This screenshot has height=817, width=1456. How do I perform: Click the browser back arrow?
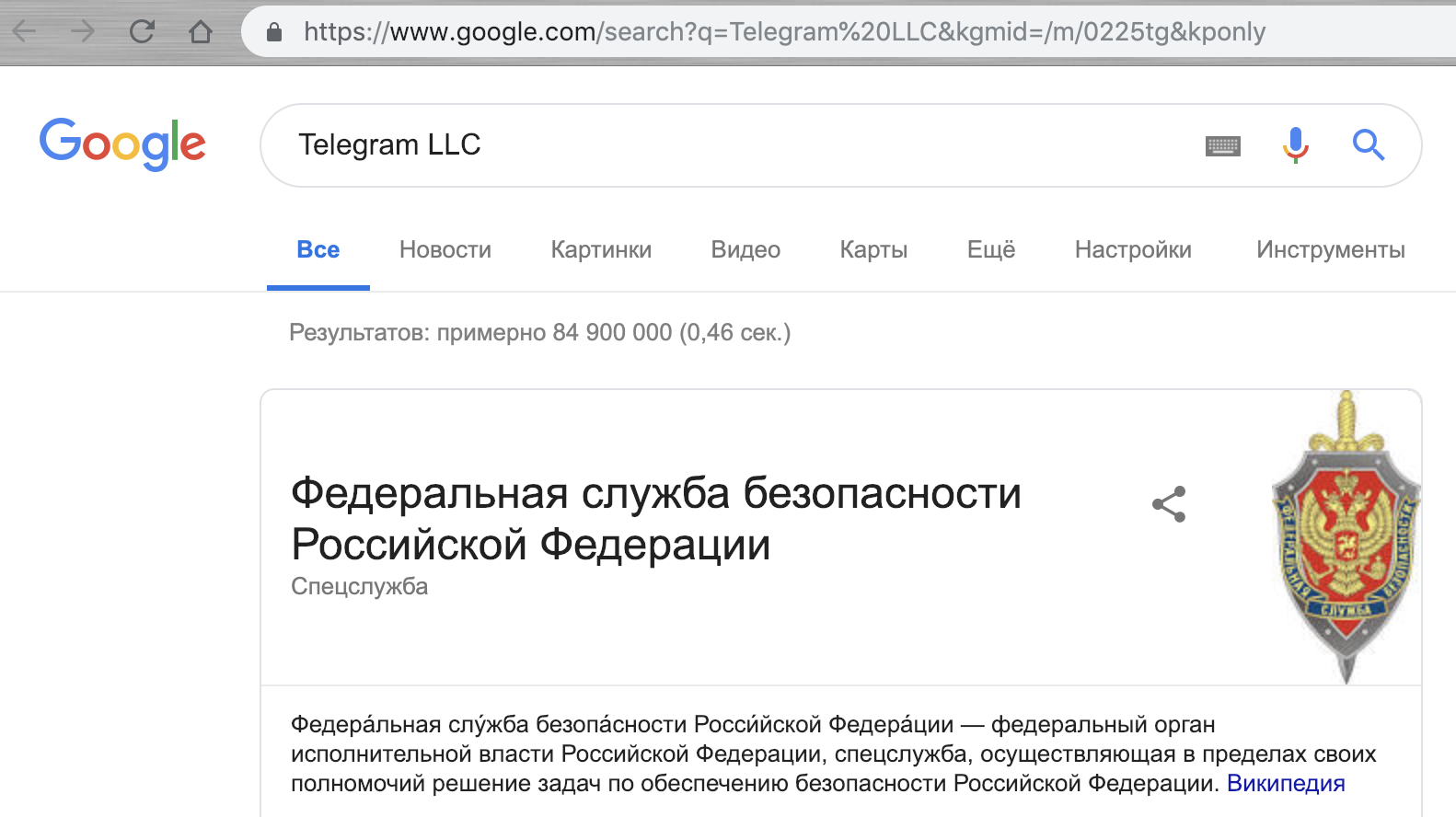(24, 32)
